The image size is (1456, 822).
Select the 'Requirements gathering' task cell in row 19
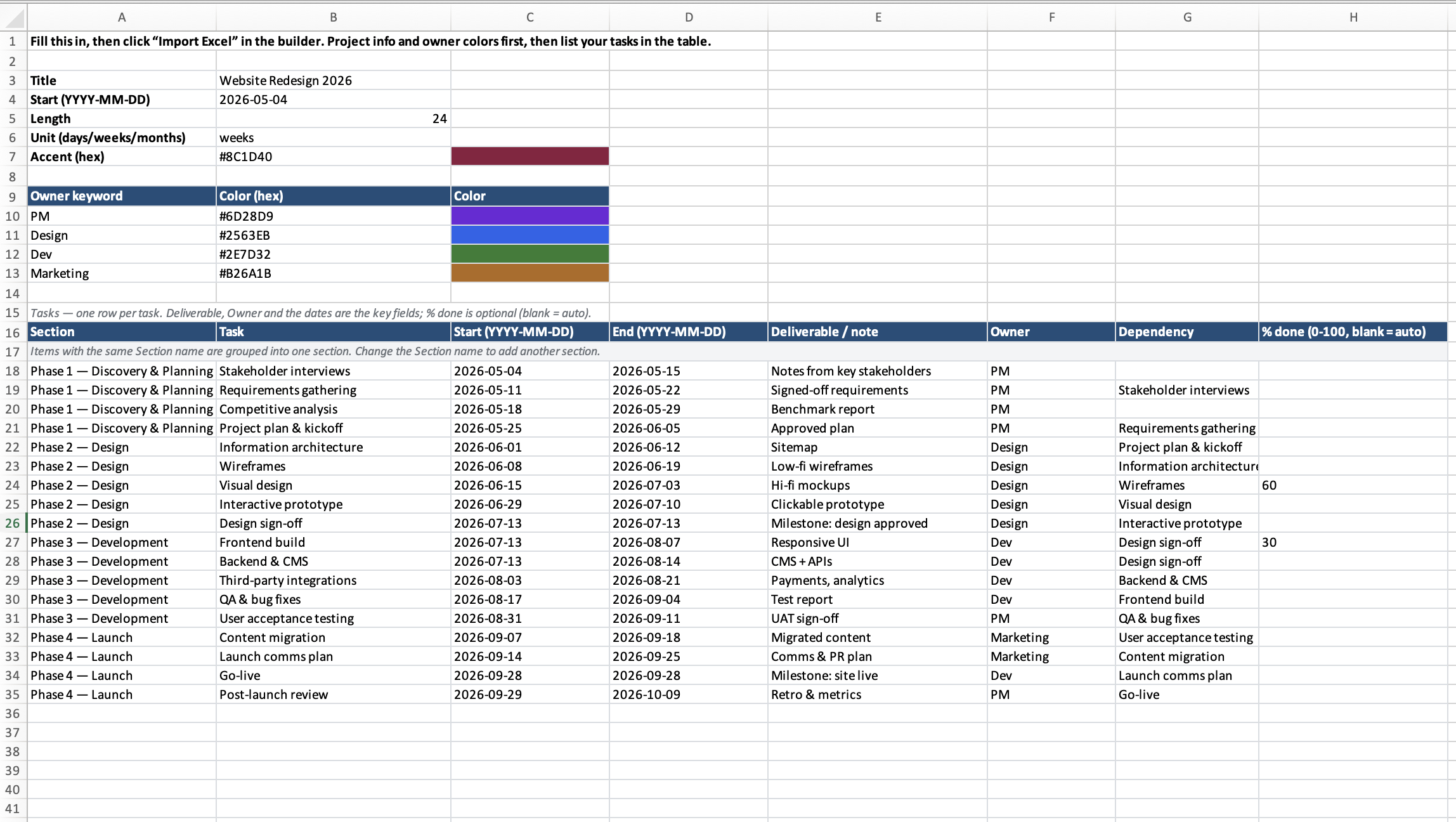(x=334, y=390)
